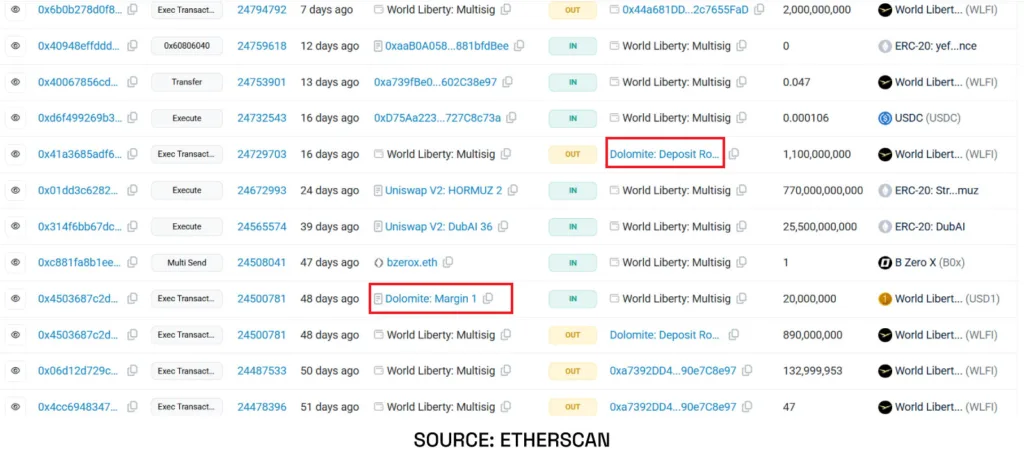Open block number 24759618
The width and height of the screenshot is (1024, 458).
[262, 46]
